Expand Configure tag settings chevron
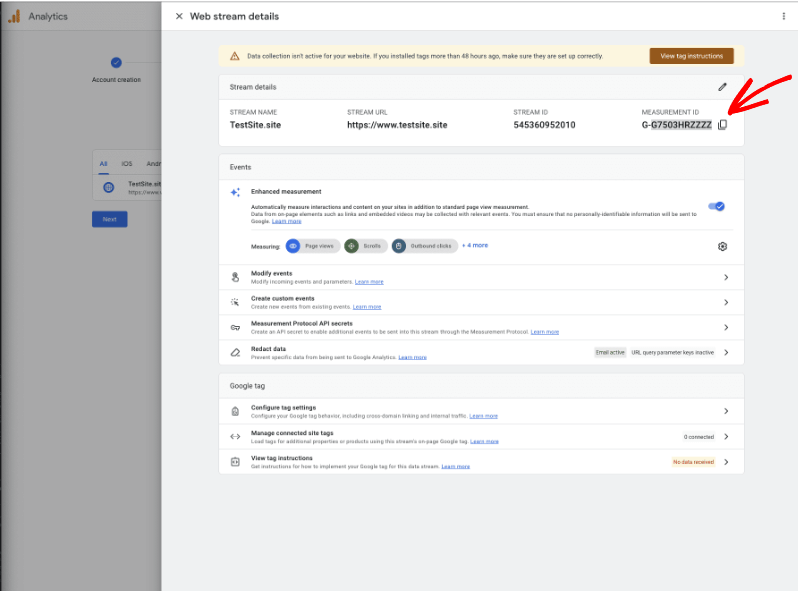The width and height of the screenshot is (798, 591). pos(726,411)
